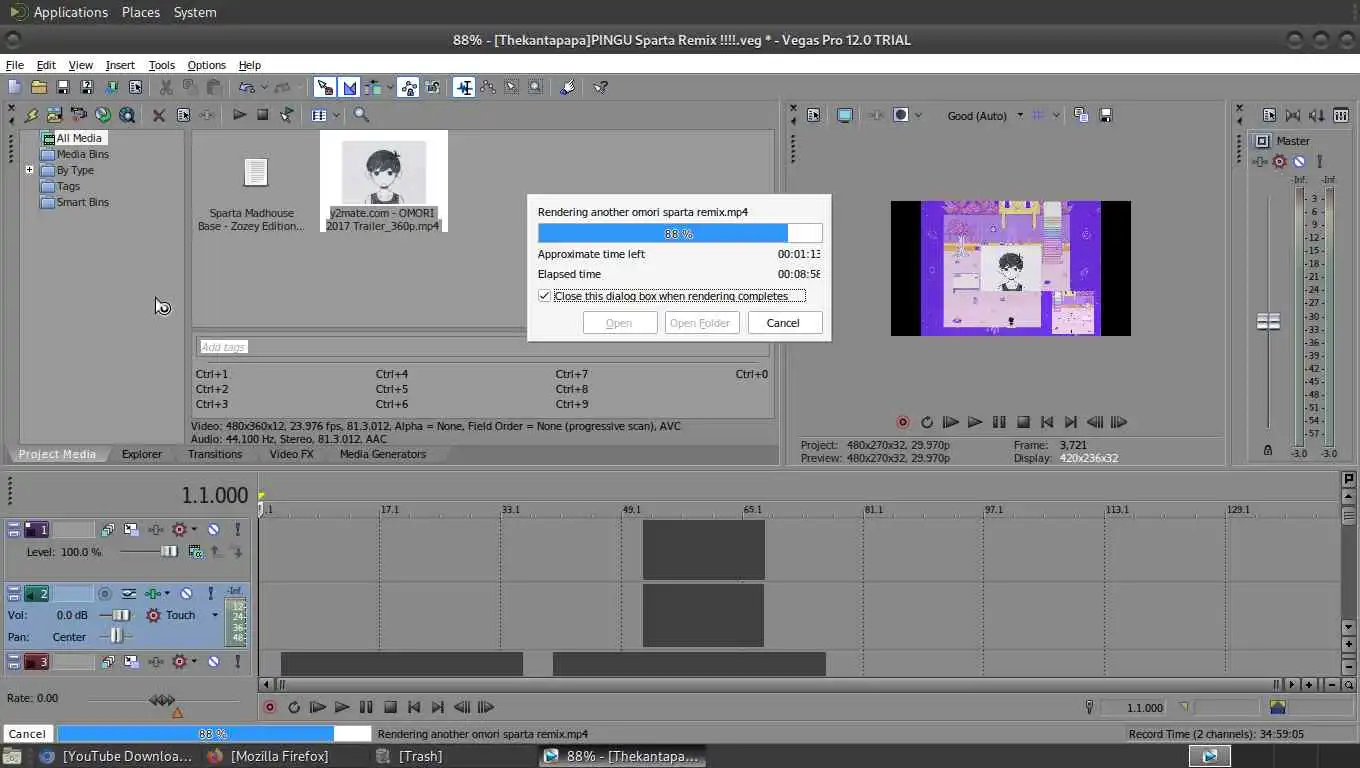Switch to Mozilla Firefox in taskbar
The image size is (1360, 768).
(279, 756)
